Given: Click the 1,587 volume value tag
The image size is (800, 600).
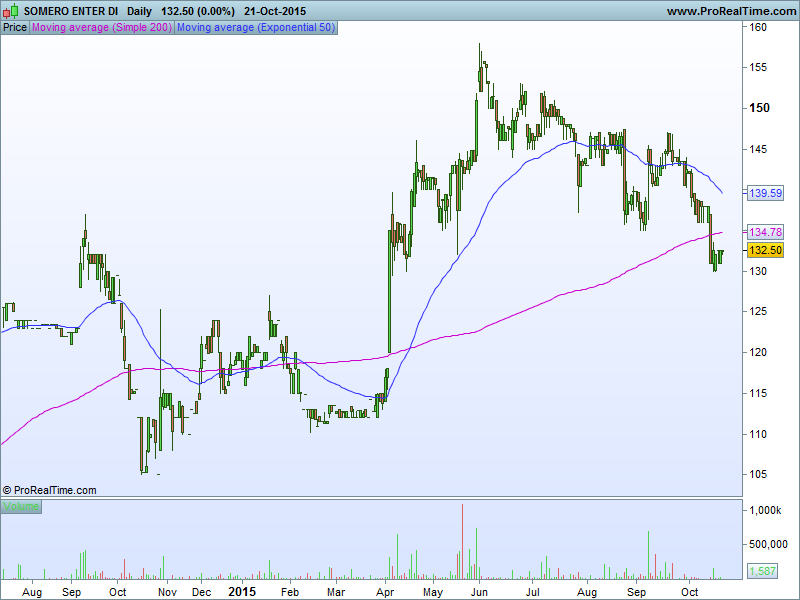Looking at the screenshot, I should 766,571.
